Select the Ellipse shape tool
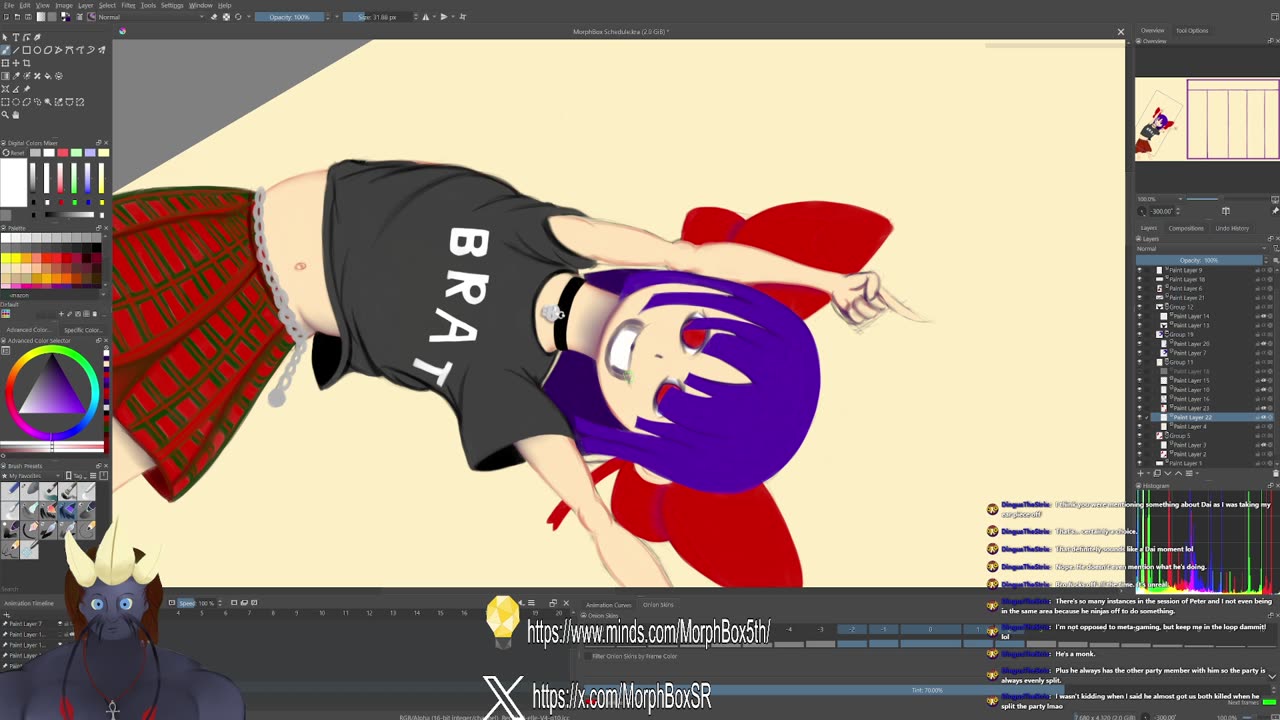This screenshot has height=720, width=1280. [37, 50]
